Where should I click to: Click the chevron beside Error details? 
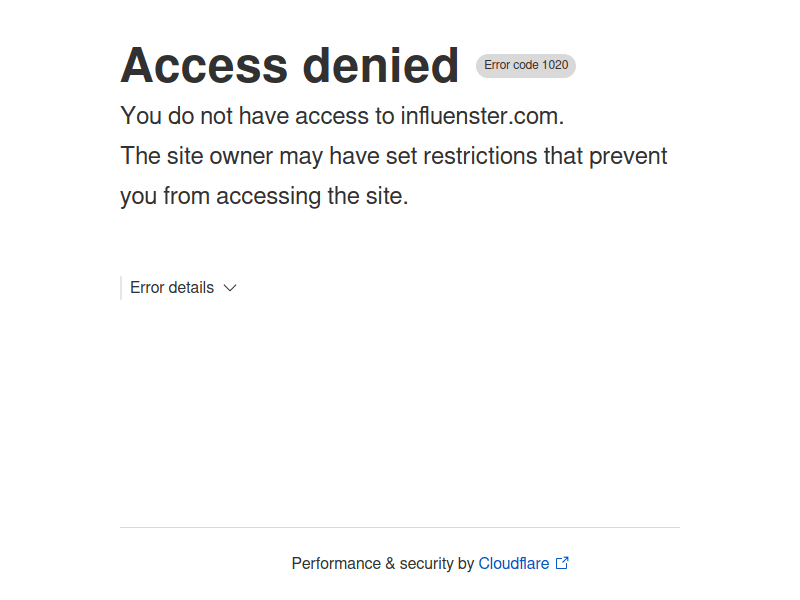230,288
